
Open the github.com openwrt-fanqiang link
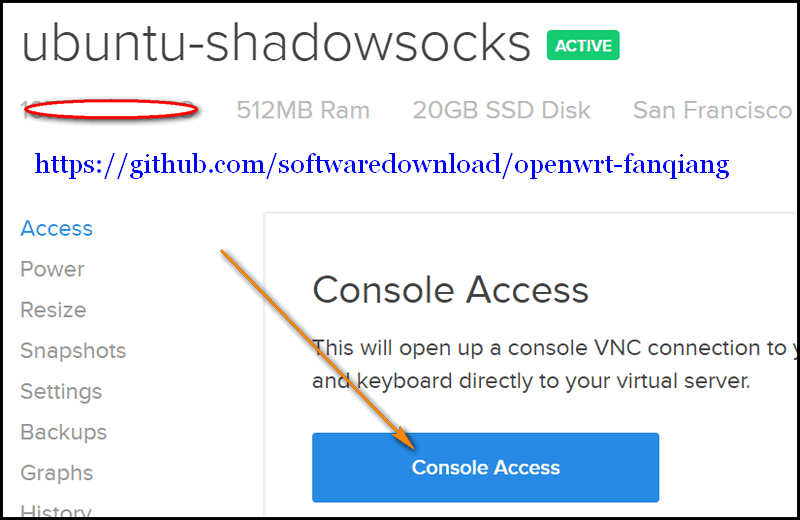382,164
